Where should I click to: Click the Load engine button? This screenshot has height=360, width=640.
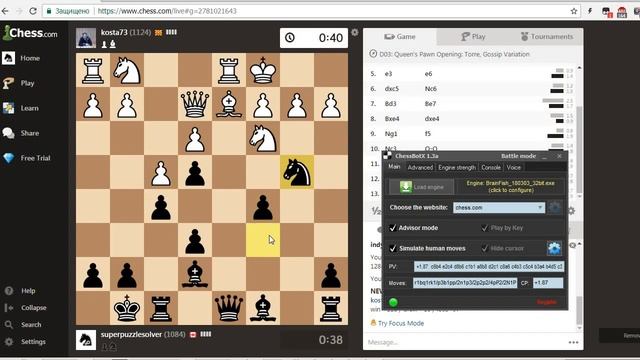pyautogui.click(x=421, y=187)
